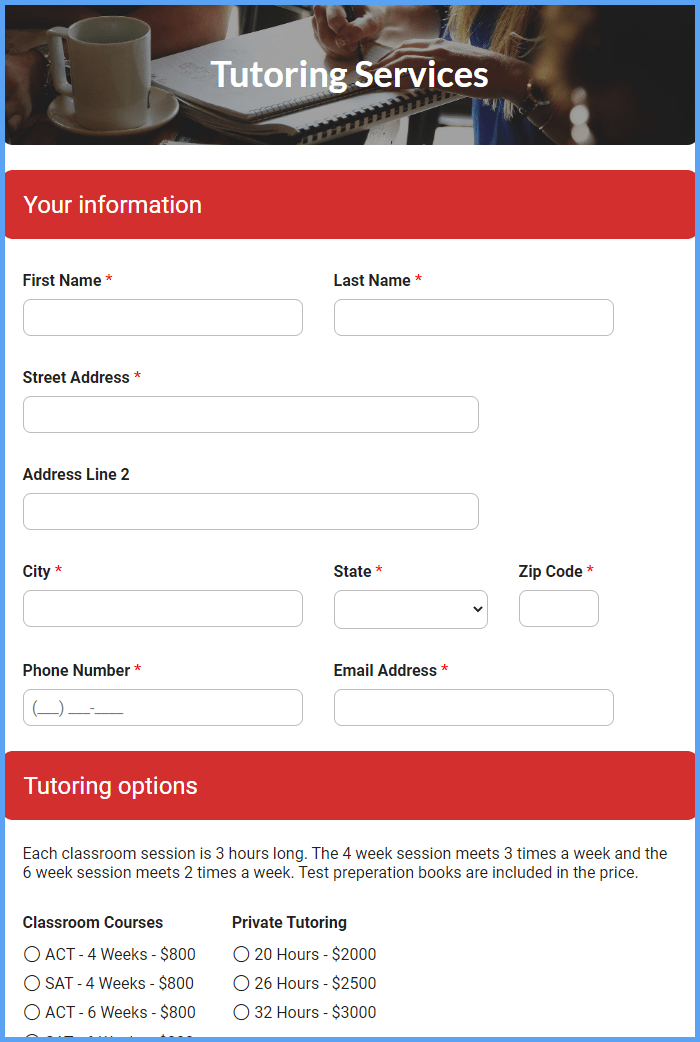The height and width of the screenshot is (1042, 700).
Task: Focus the Last Name text box
Action: [473, 318]
